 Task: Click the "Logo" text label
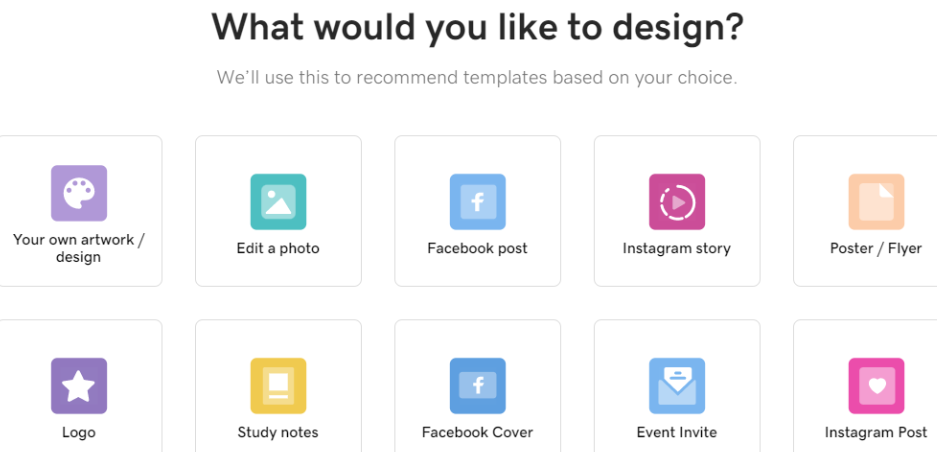(79, 432)
